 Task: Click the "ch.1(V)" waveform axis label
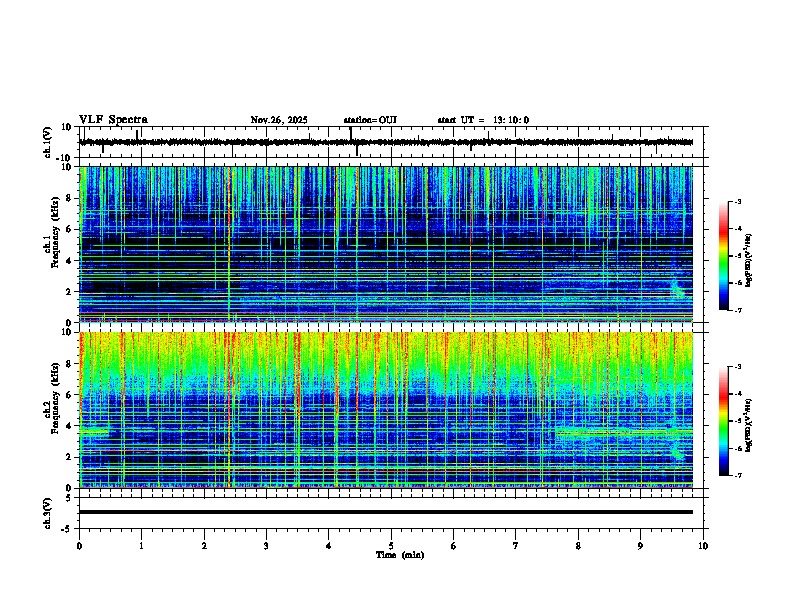tap(48, 142)
